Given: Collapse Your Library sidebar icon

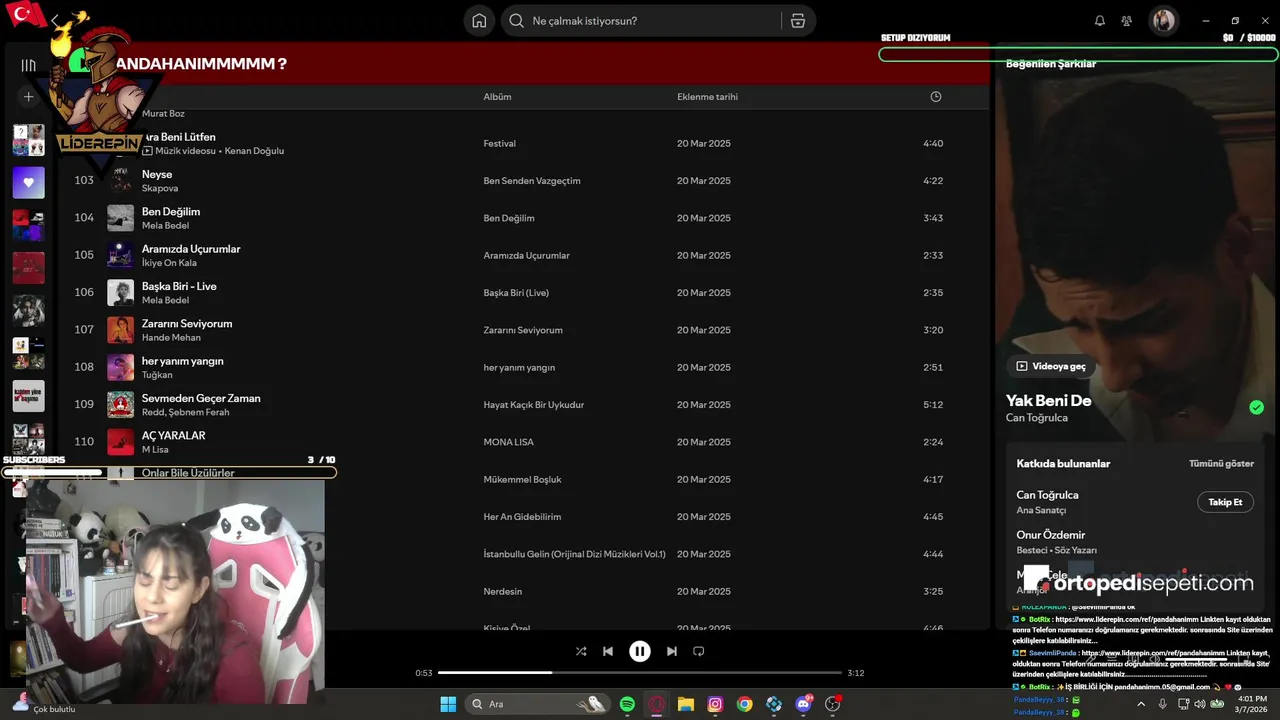Looking at the screenshot, I should click(x=28, y=65).
